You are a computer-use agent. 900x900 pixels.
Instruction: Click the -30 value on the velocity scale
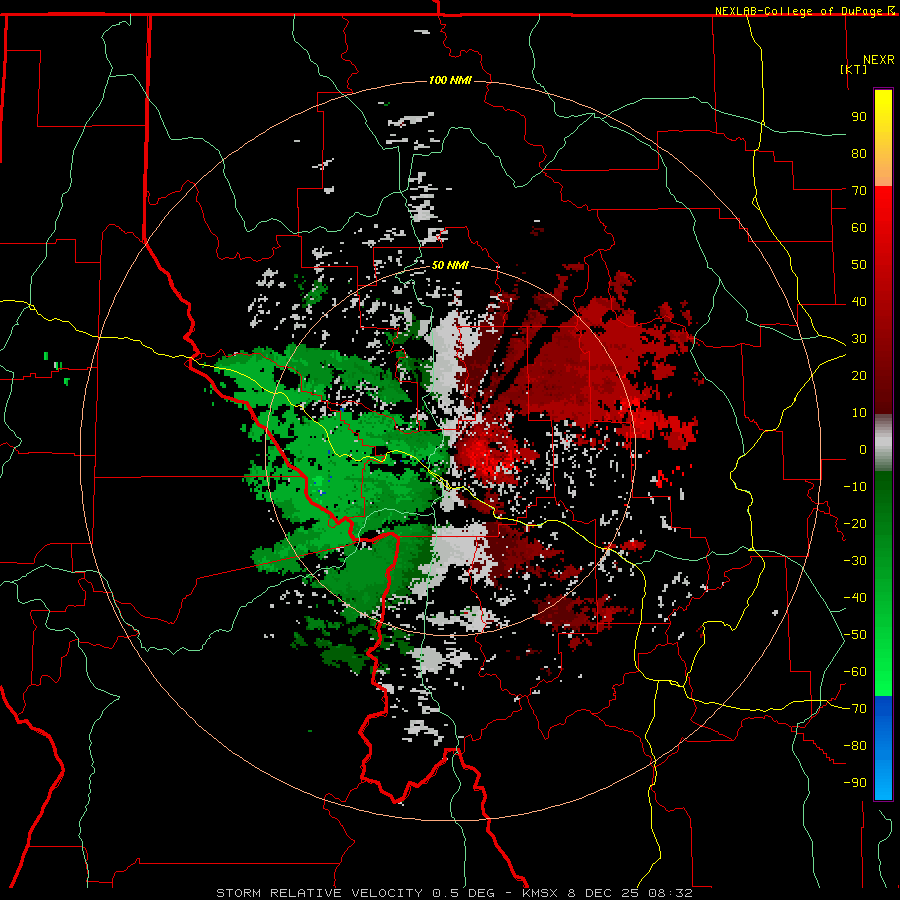[x=855, y=561]
